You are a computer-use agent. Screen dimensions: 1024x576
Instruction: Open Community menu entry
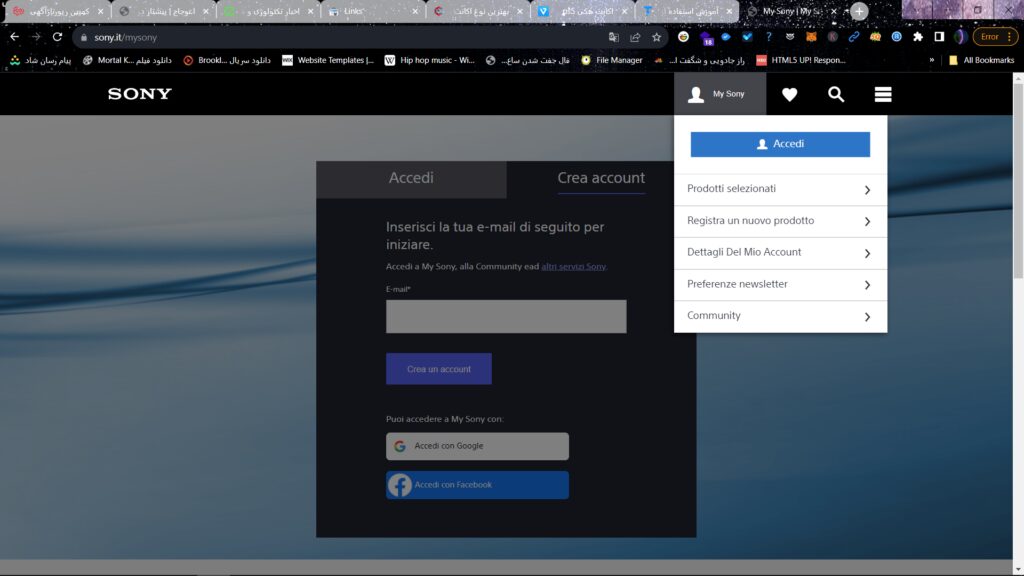[x=780, y=316]
